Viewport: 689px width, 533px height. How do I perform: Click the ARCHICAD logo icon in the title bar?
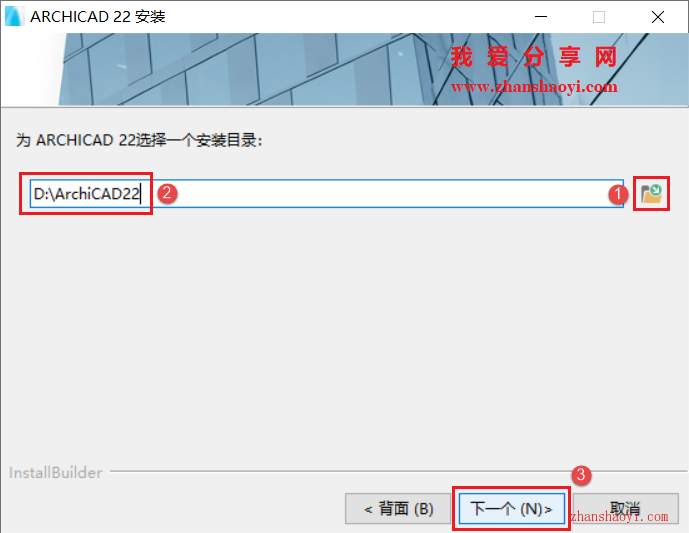point(14,17)
